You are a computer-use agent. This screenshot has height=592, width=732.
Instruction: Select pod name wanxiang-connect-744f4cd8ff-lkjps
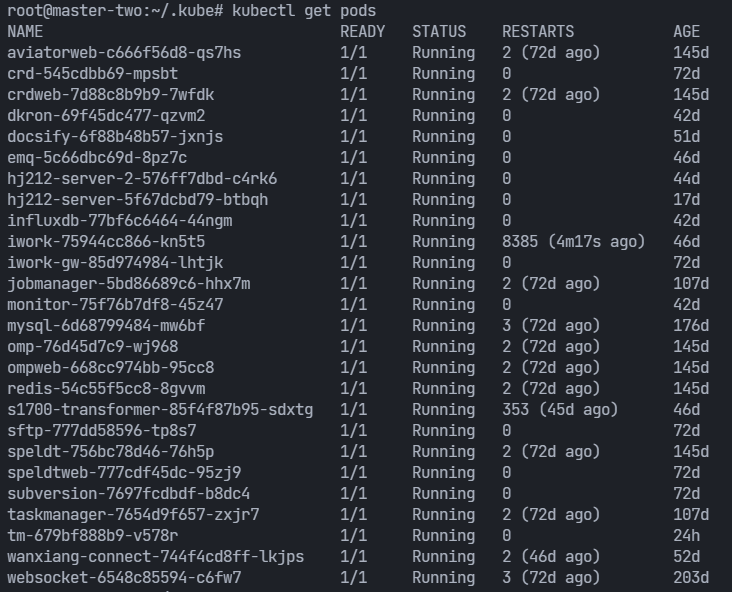pos(155,557)
